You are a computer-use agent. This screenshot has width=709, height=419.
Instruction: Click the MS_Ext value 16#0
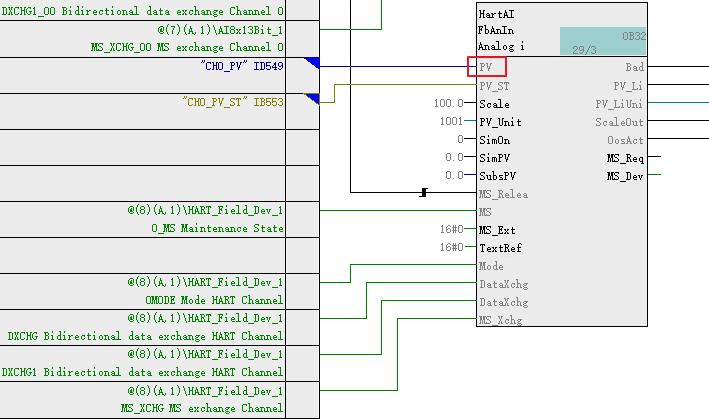[x=452, y=230]
